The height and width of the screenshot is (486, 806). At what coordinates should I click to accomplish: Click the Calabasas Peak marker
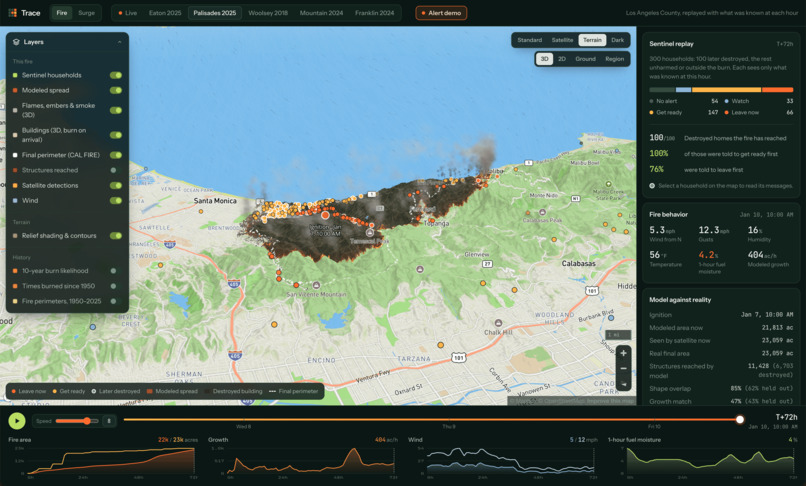tap(542, 212)
